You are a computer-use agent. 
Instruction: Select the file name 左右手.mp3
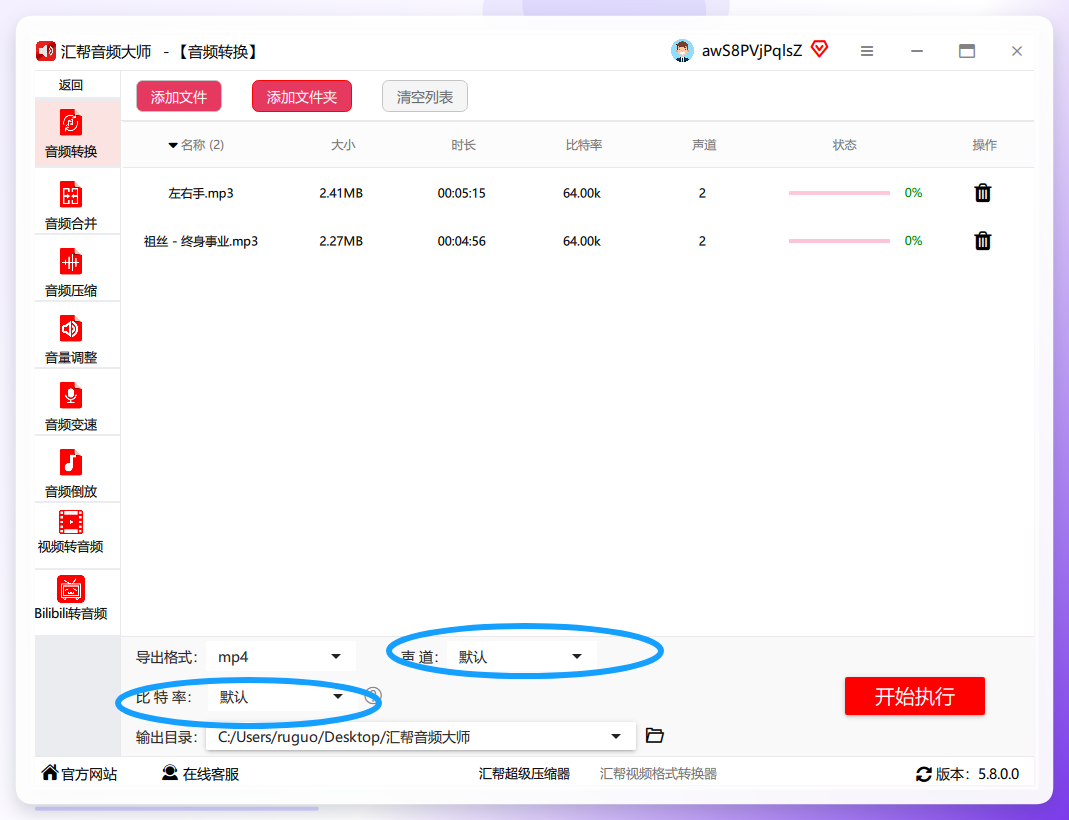pos(201,193)
